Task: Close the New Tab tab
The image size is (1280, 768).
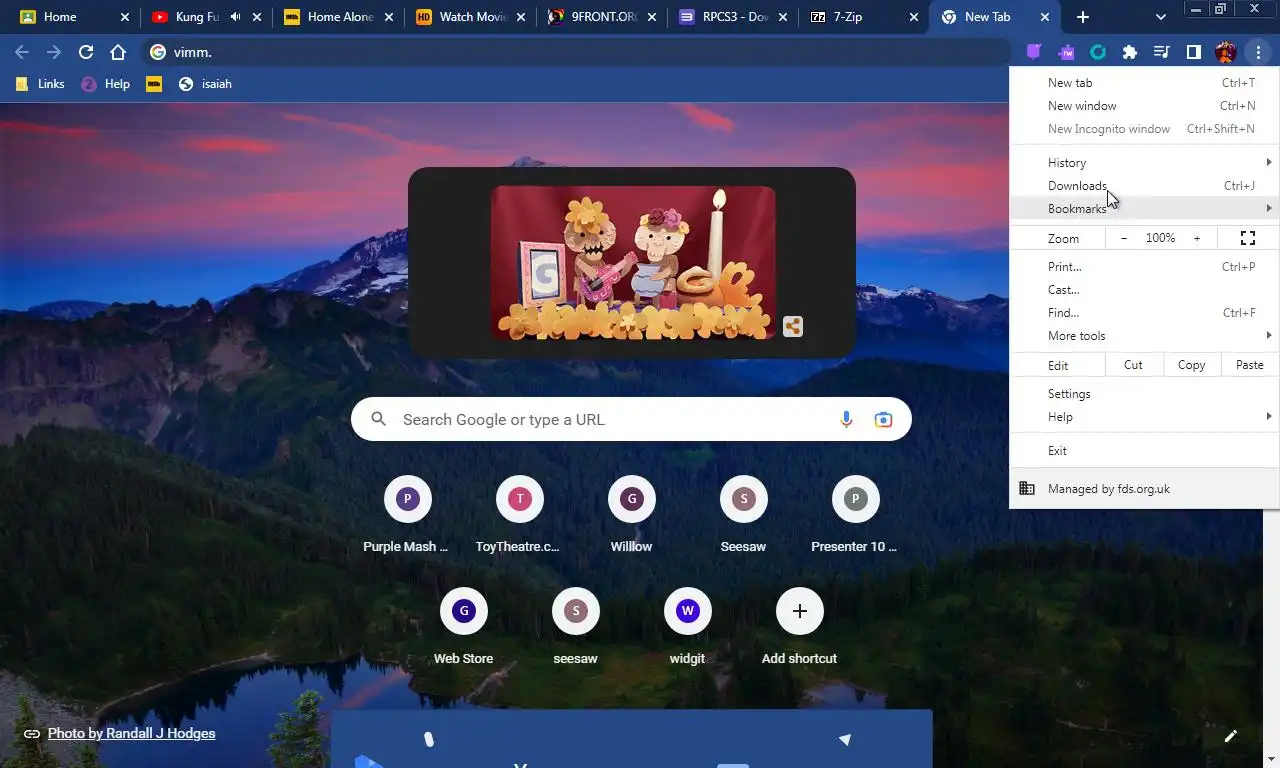Action: tap(1045, 17)
